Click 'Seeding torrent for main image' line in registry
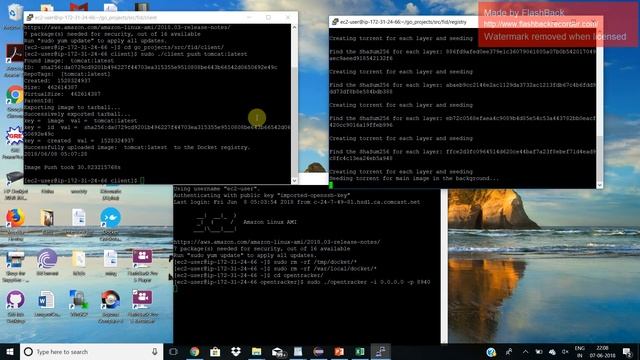 pos(414,178)
